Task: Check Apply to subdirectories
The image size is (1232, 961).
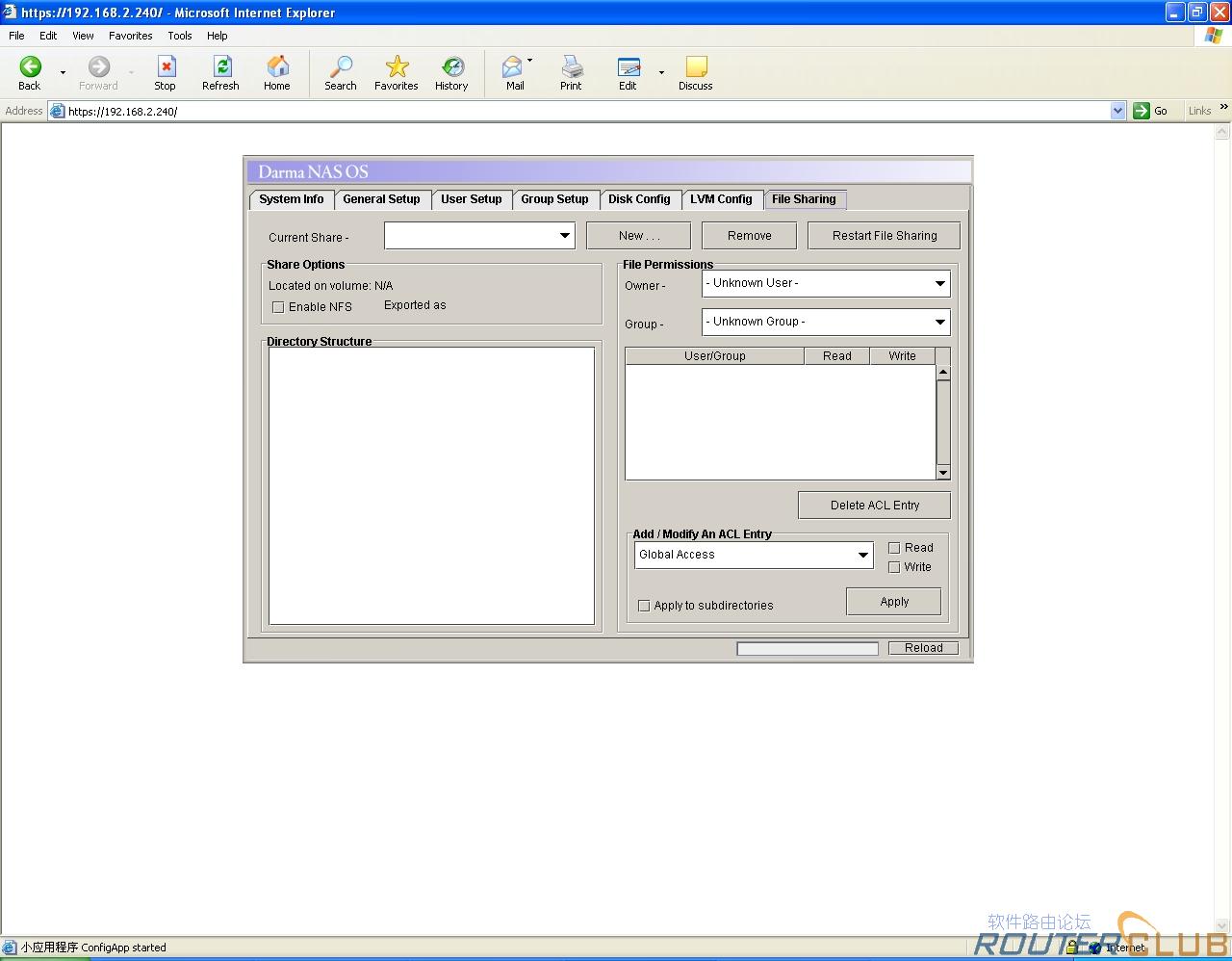Action: point(644,606)
